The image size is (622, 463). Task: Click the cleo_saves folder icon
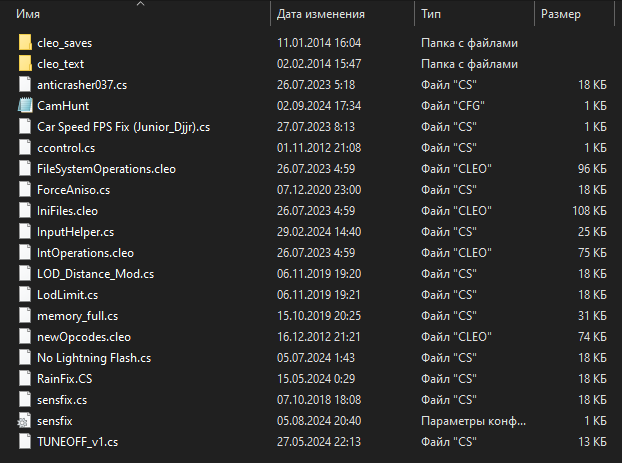pyautogui.click(x=25, y=43)
